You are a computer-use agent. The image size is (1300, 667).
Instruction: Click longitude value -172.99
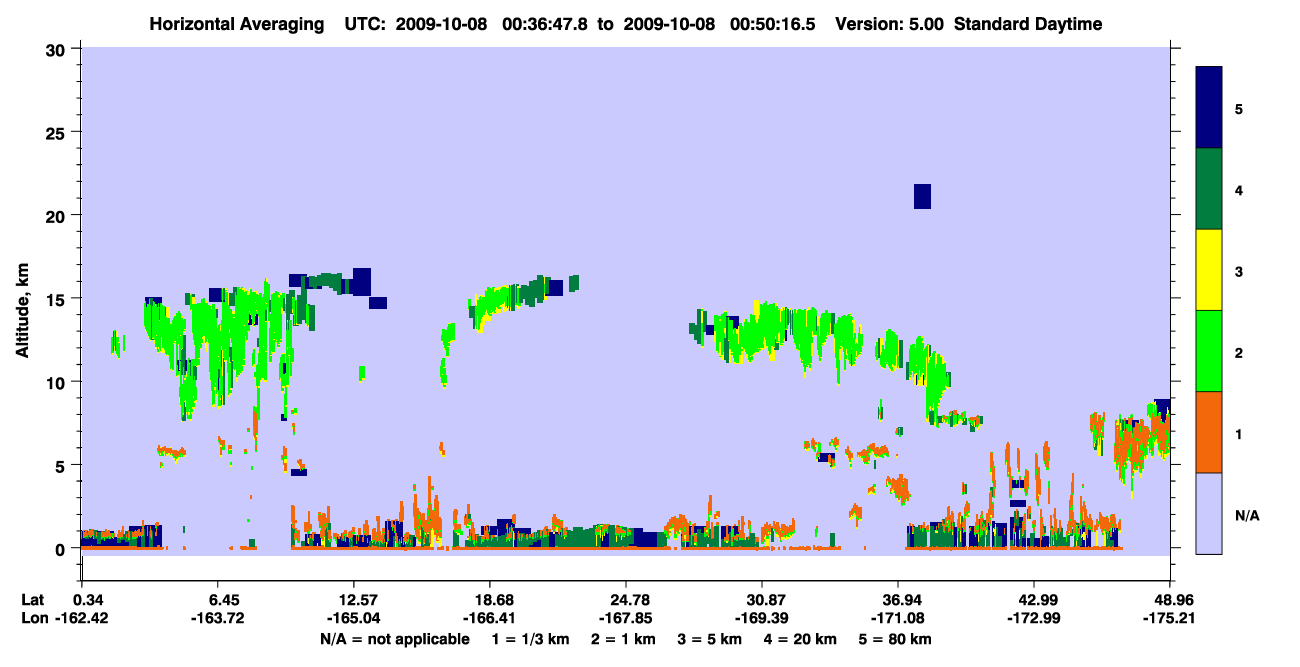1033,618
